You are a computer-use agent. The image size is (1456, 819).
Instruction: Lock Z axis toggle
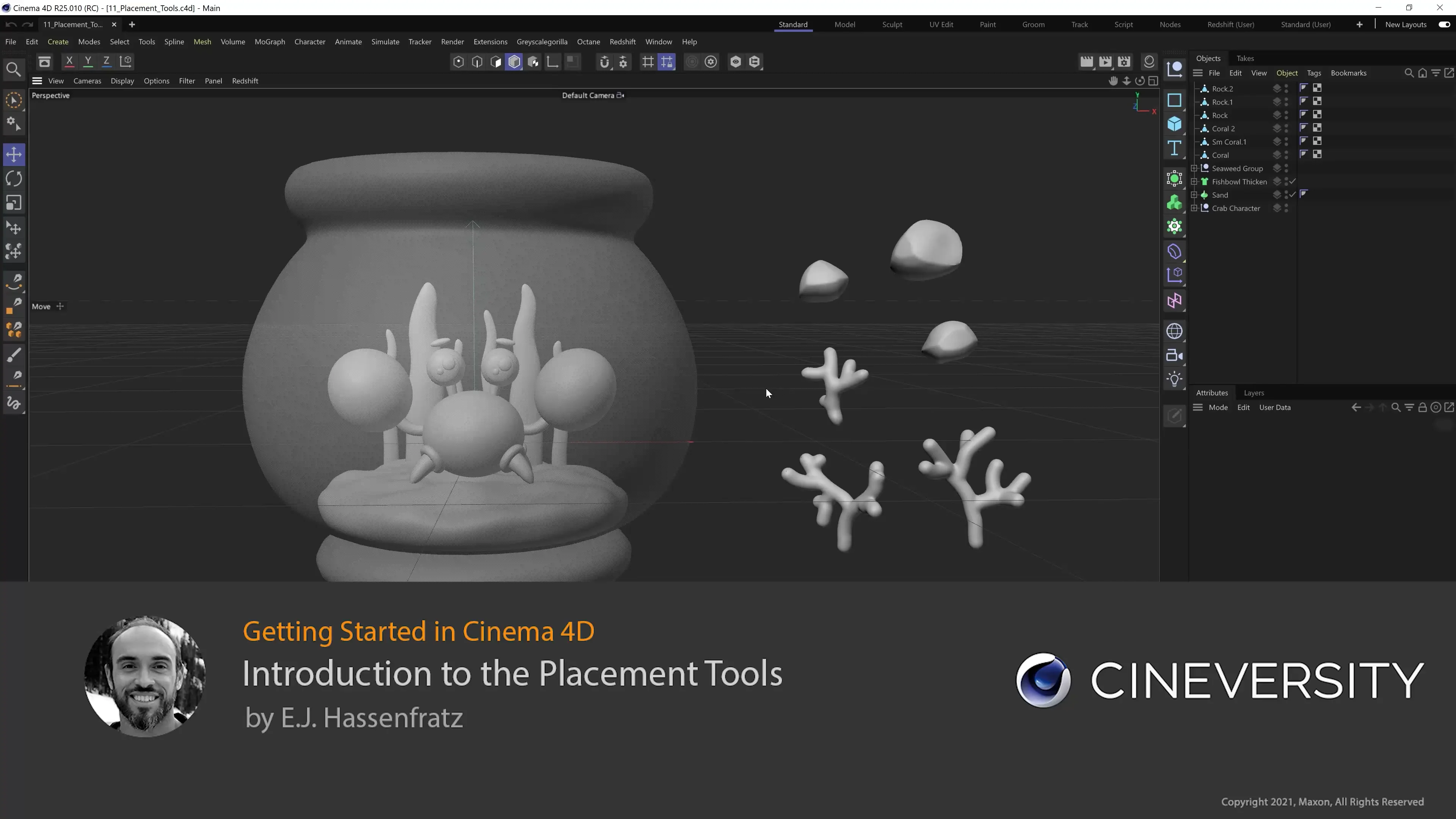coord(106,61)
